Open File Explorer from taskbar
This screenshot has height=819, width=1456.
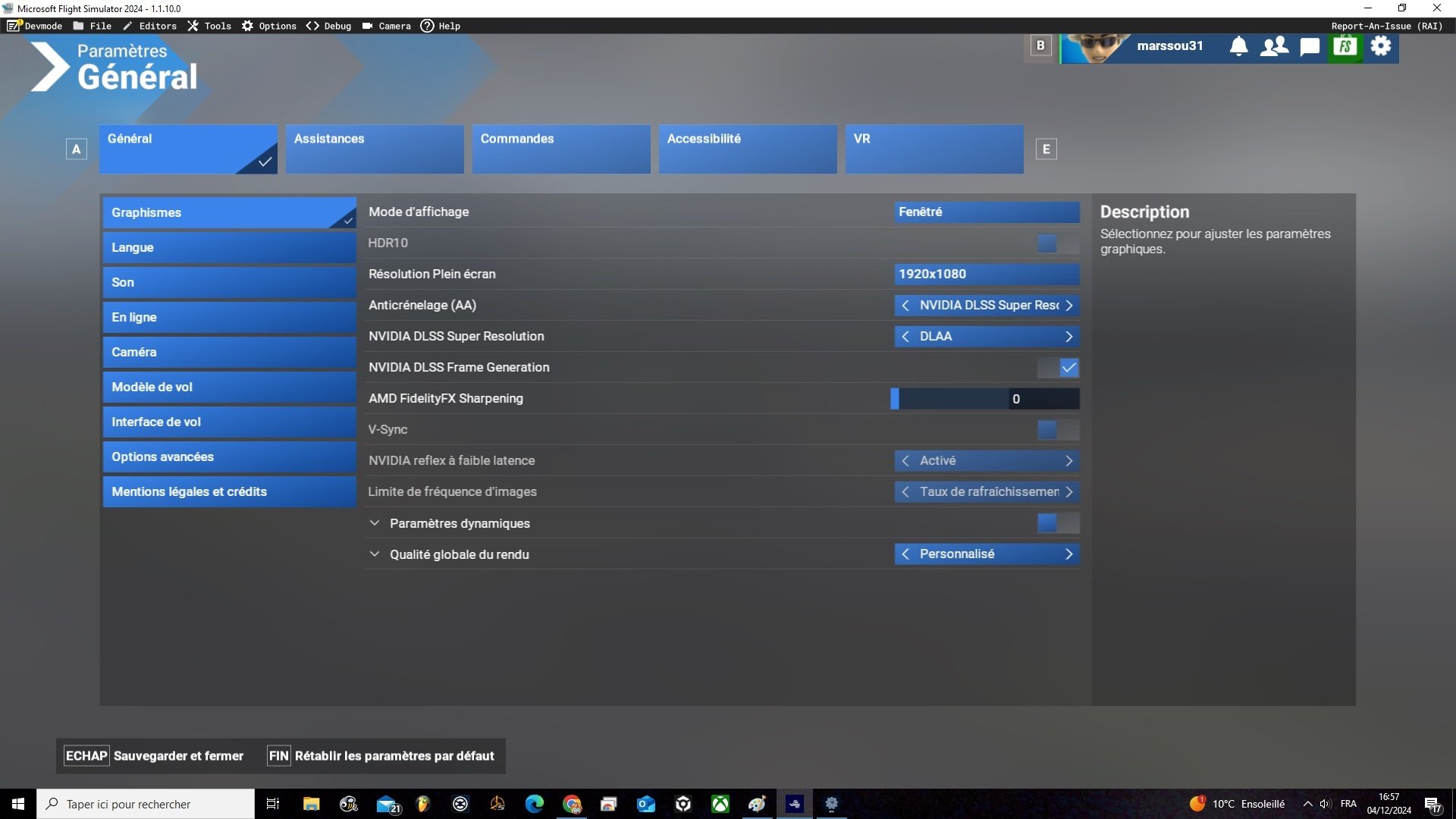[x=311, y=804]
